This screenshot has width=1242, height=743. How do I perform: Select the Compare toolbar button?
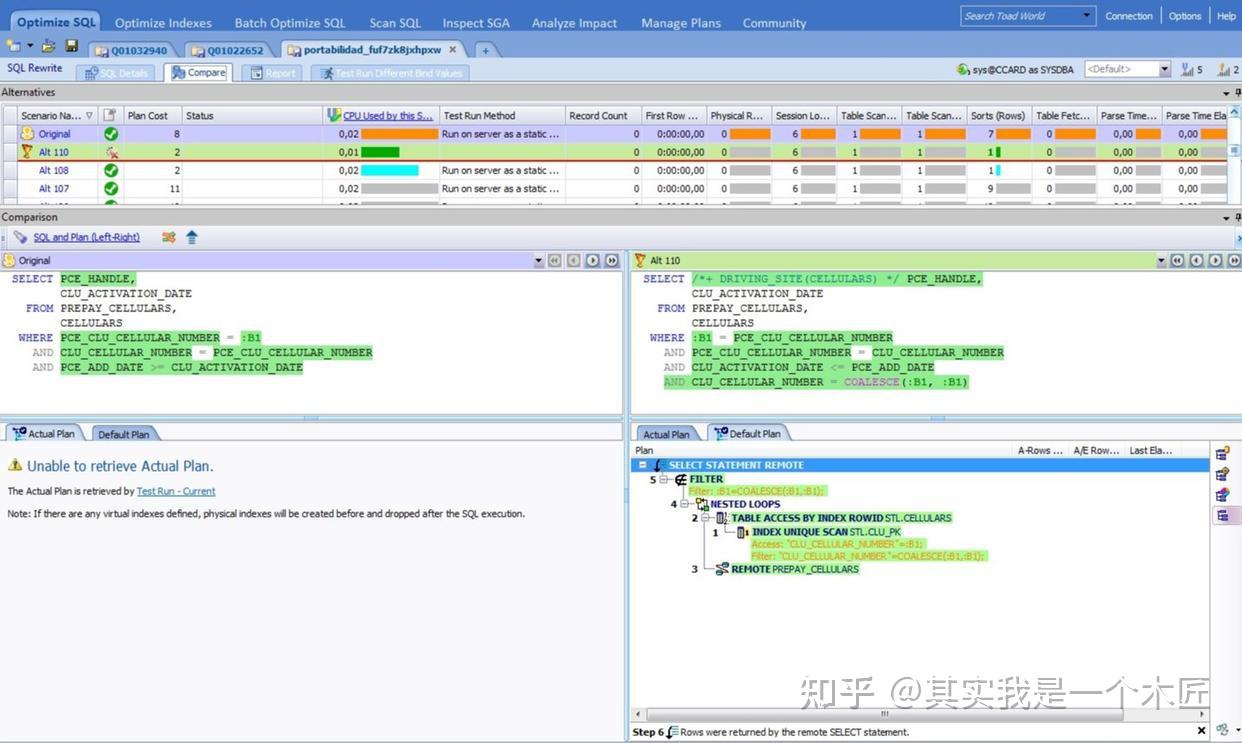(x=198, y=72)
